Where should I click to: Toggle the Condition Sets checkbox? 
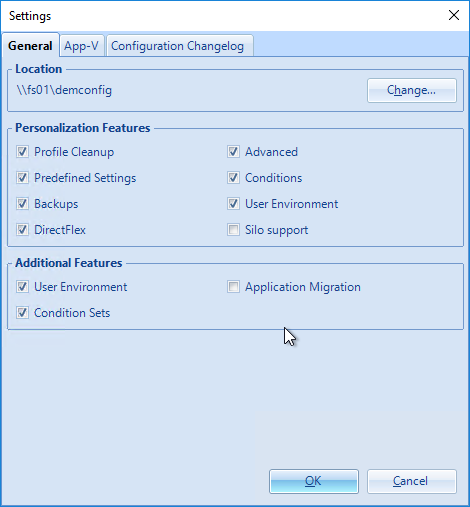tap(22, 313)
